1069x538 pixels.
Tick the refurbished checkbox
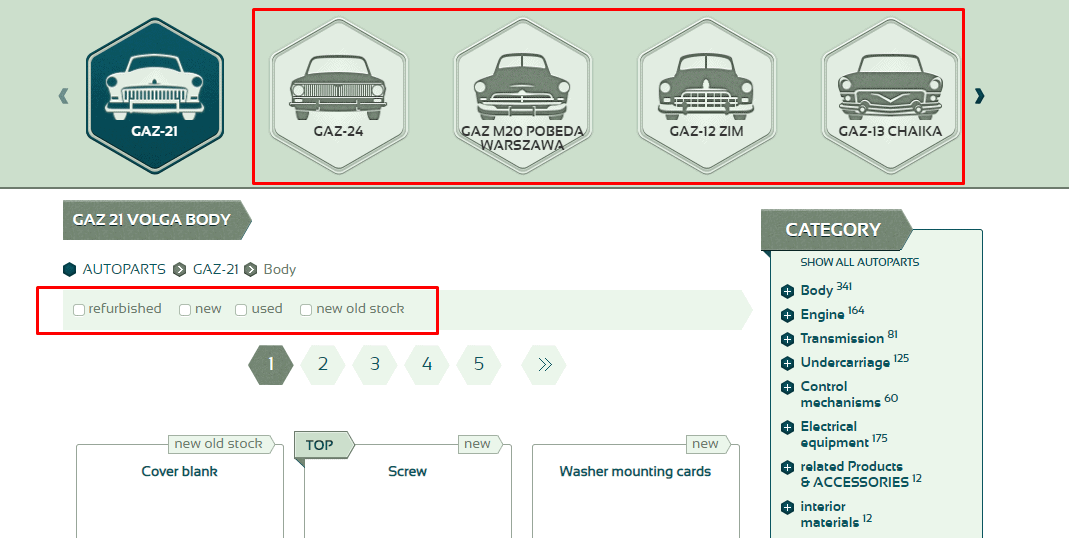[x=79, y=310]
